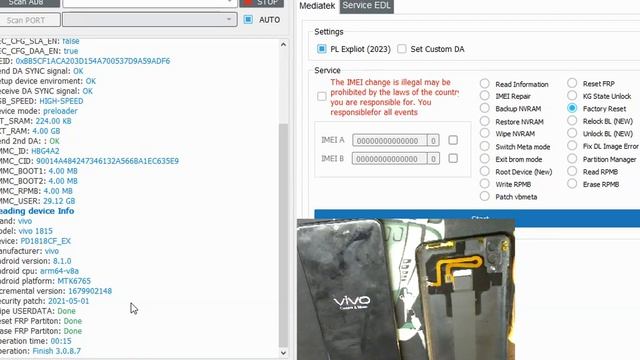Select Read Information radio option
This screenshot has height=360, width=640.
pos(484,84)
